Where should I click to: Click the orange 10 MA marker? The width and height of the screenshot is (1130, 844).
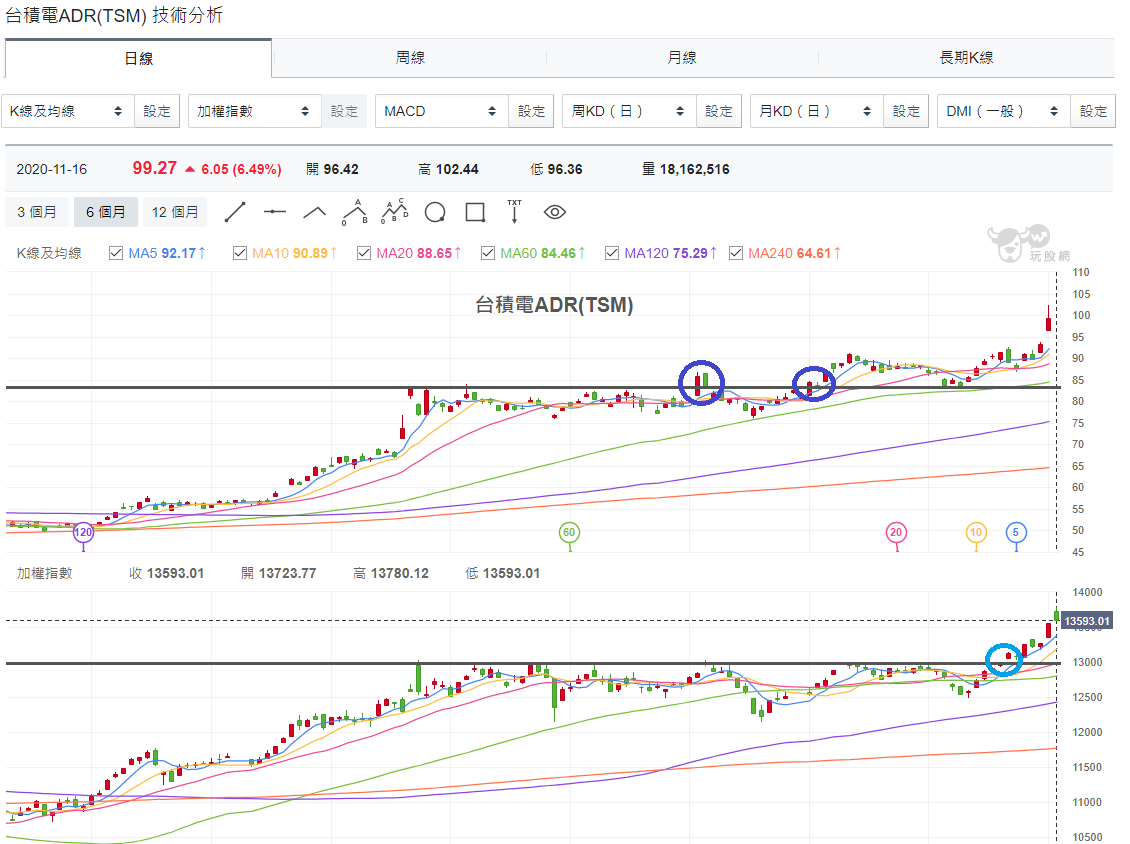[976, 533]
